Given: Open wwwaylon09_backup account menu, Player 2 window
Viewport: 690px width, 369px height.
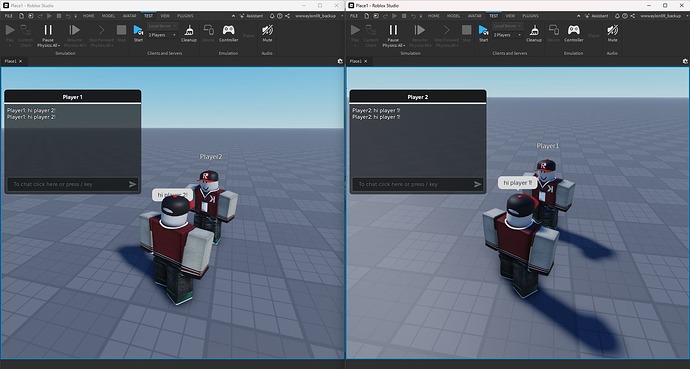Looking at the screenshot, I should (664, 16).
